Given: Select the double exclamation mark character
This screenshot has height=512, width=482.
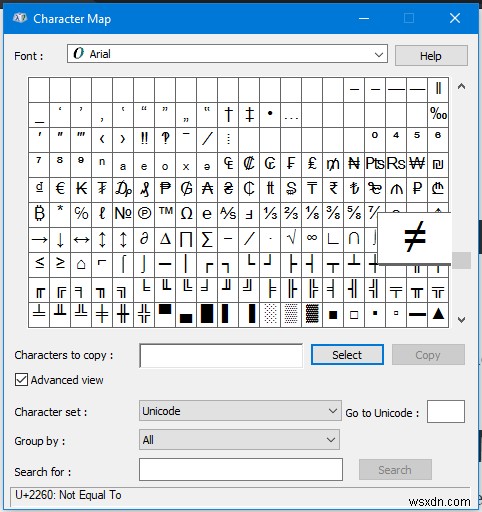Looking at the screenshot, I should point(144,140).
